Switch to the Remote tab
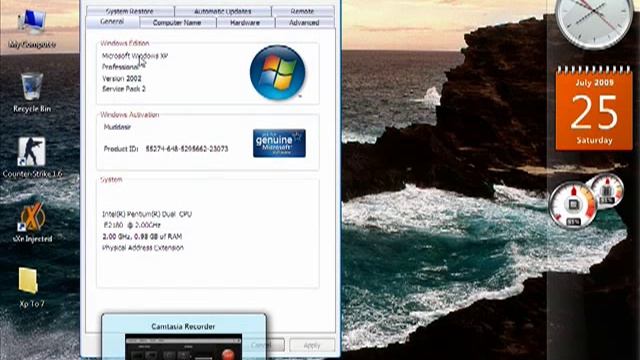 point(302,11)
